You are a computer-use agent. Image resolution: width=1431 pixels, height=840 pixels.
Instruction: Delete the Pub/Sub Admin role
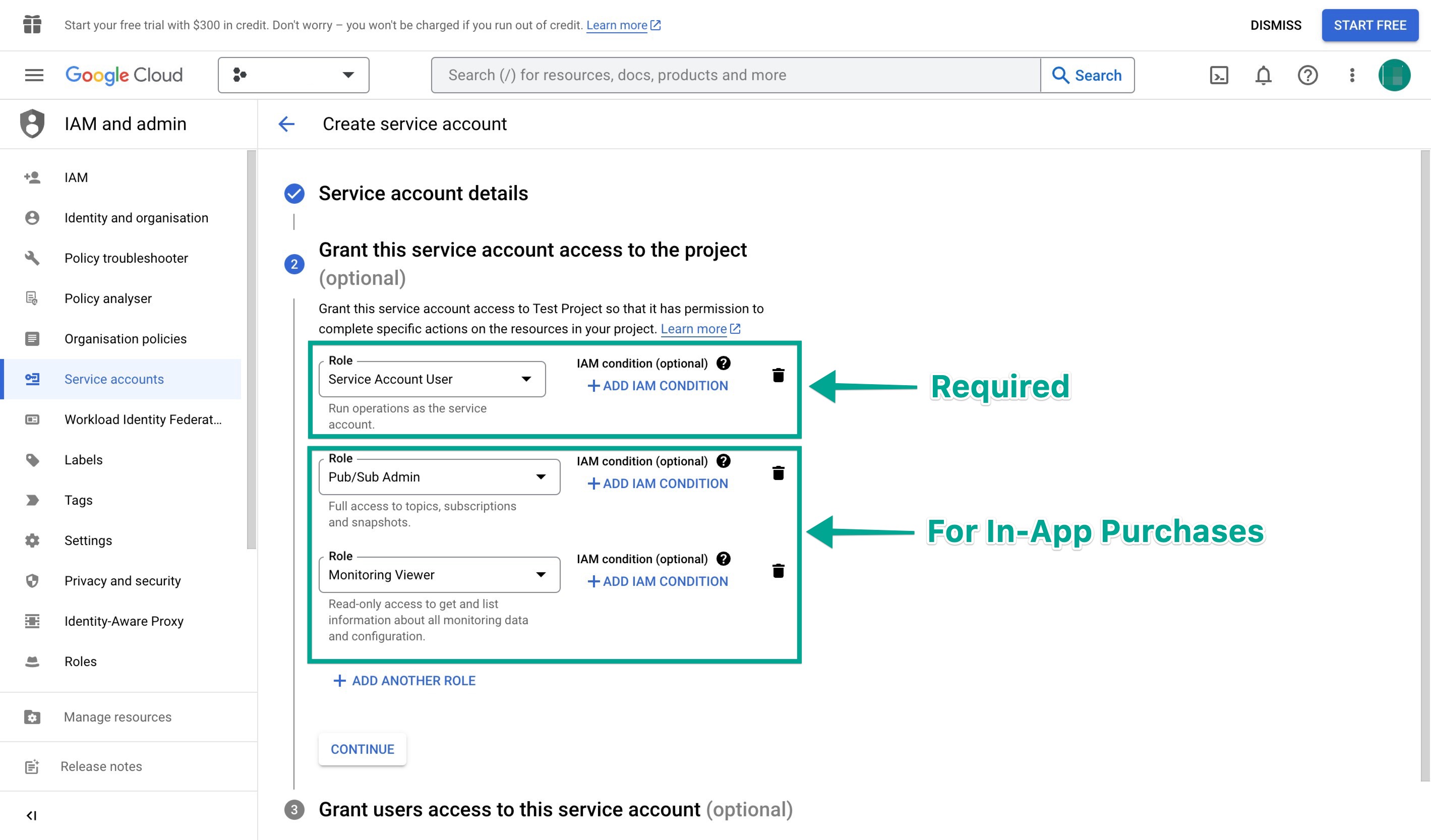pyautogui.click(x=779, y=472)
